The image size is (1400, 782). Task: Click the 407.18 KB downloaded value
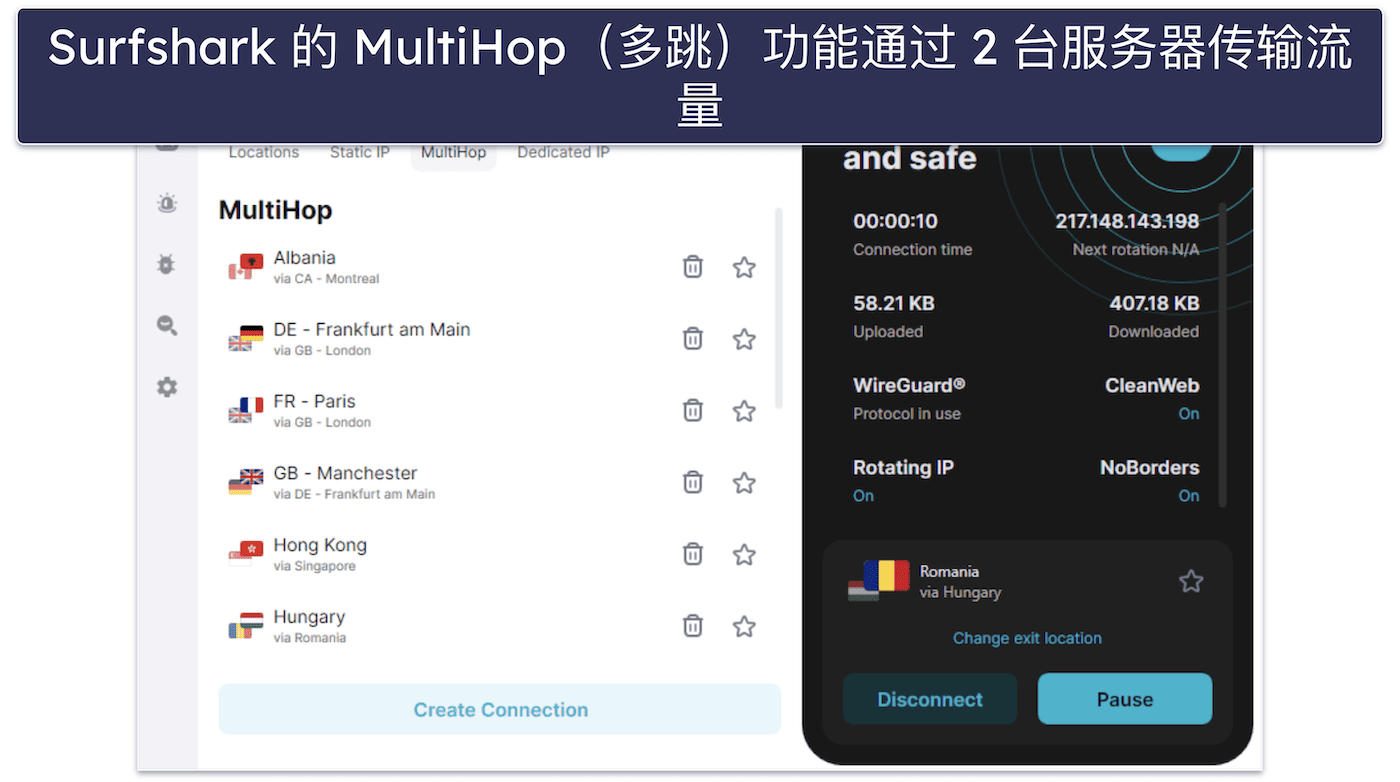(1154, 303)
